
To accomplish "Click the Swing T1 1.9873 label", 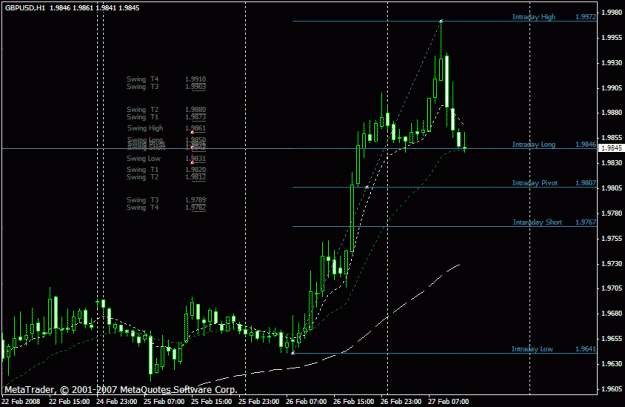I will pyautogui.click(x=166, y=117).
